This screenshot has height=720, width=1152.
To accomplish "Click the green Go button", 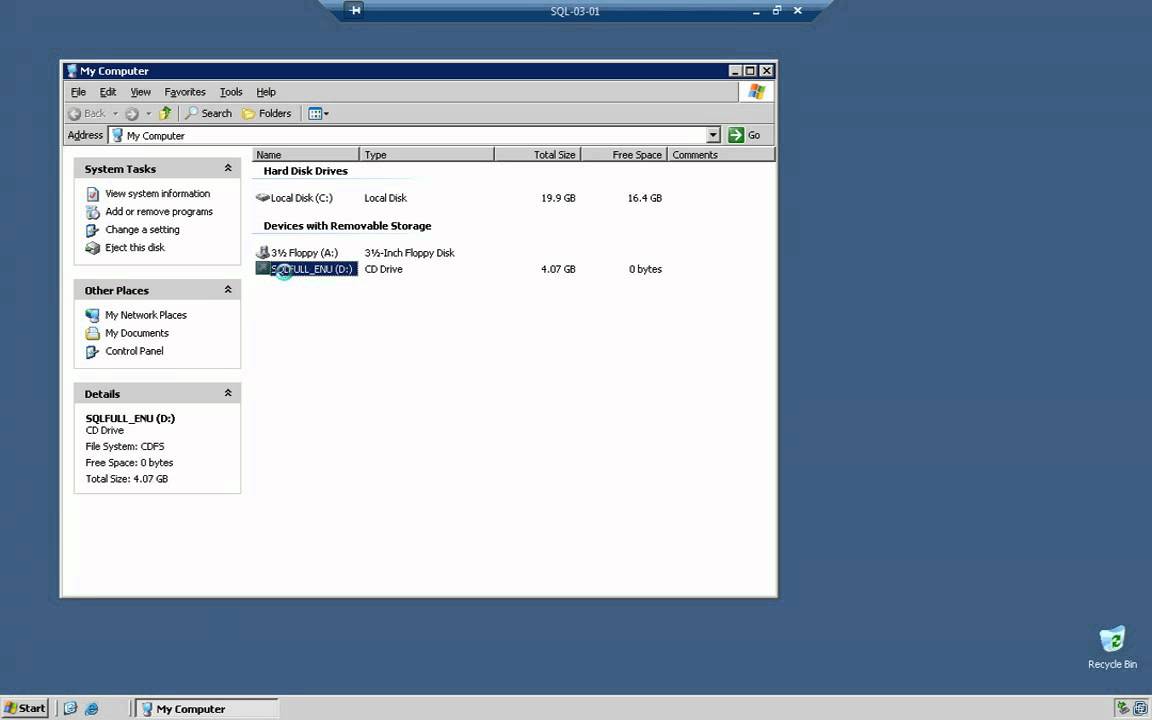I will pyautogui.click(x=744, y=135).
